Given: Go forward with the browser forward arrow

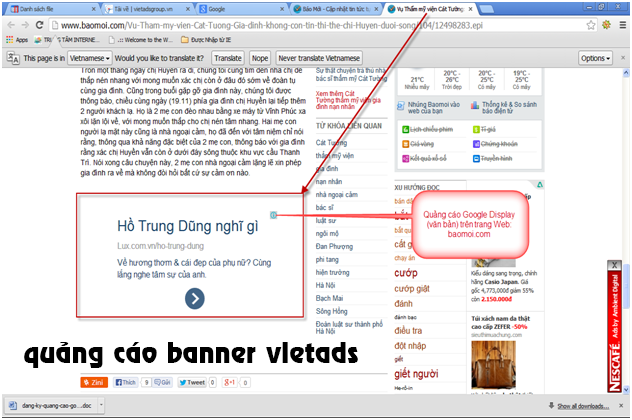Looking at the screenshot, I should pos(25,25).
